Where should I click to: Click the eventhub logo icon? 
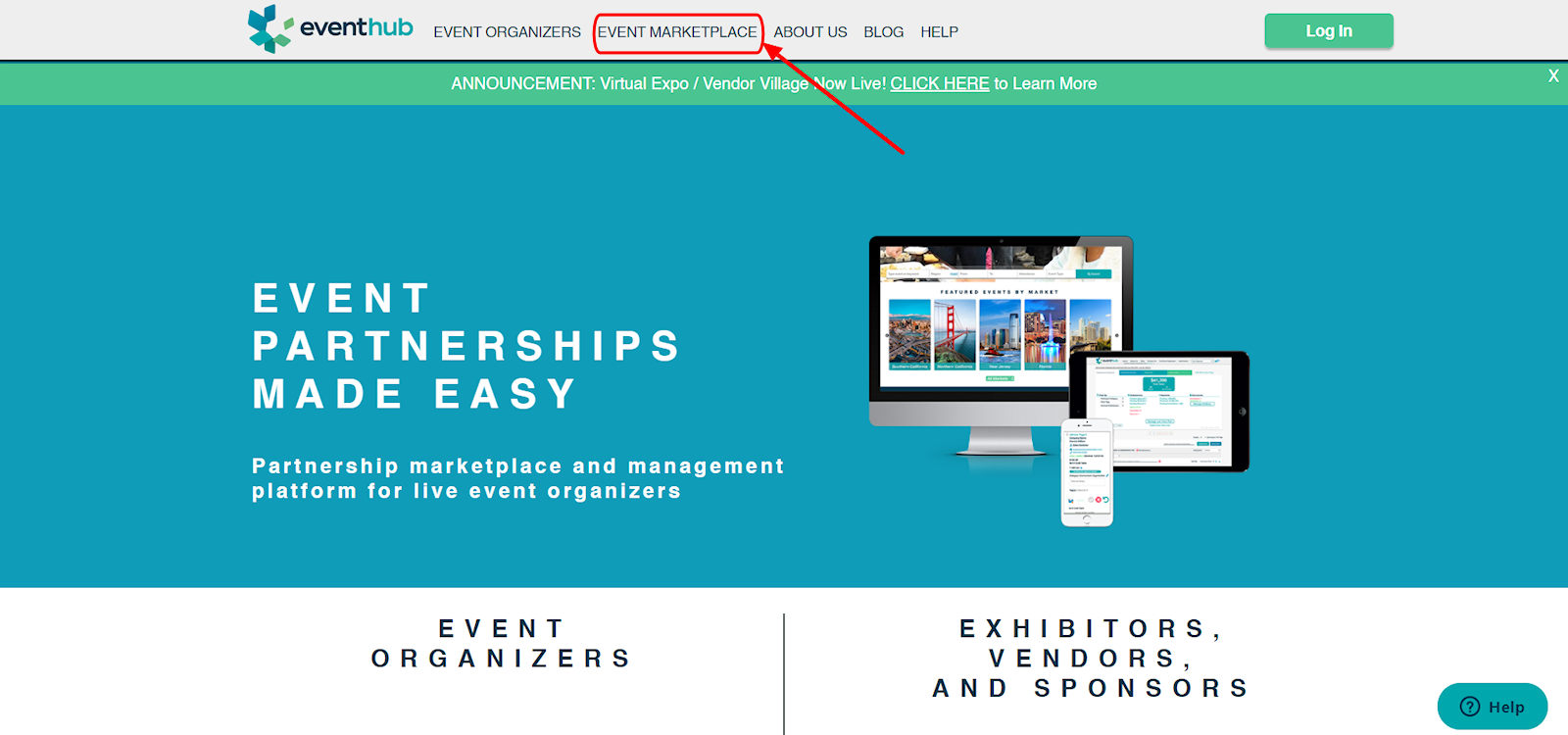269,28
